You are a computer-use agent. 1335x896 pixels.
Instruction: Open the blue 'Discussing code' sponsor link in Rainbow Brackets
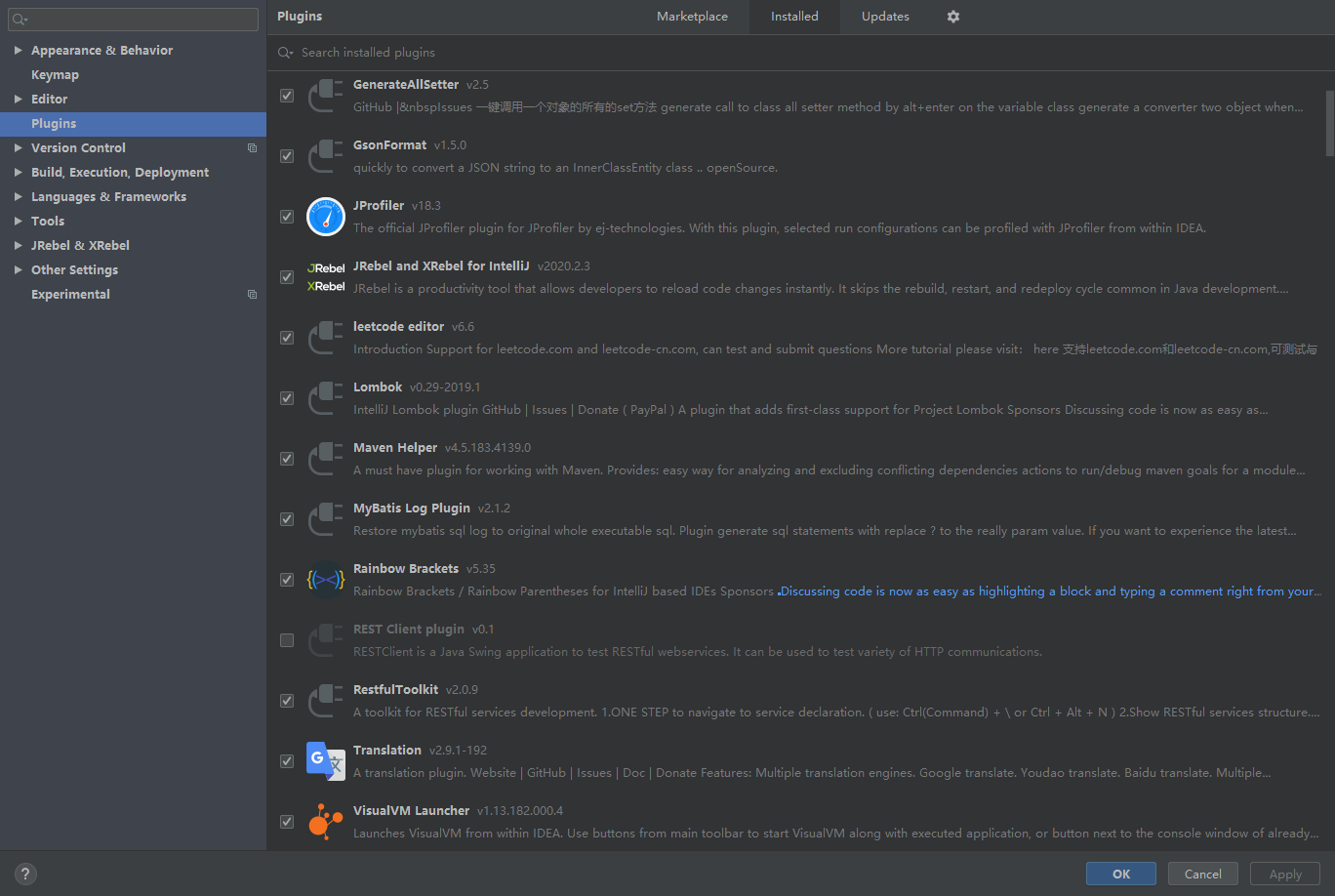(1048, 591)
